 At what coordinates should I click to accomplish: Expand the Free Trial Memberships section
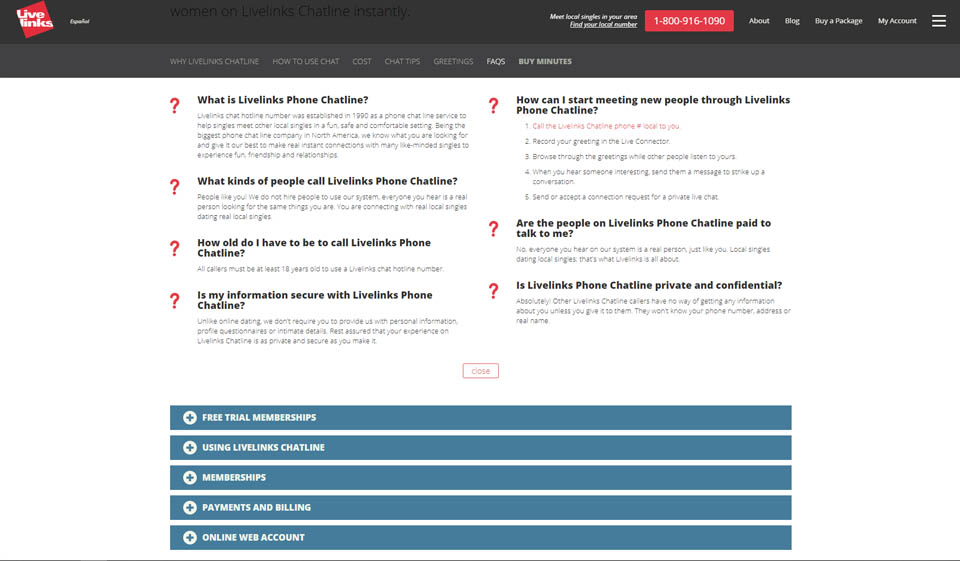[259, 418]
